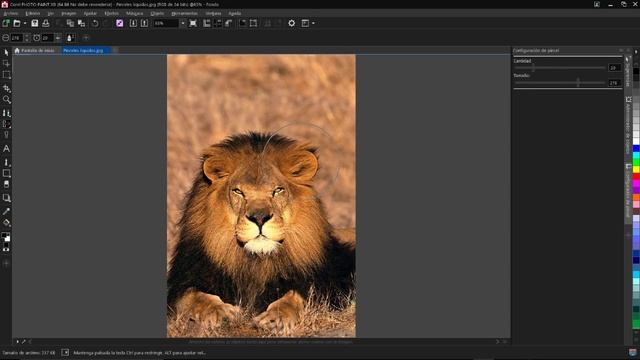
Task: Select the Pick tool arrow in the toolbox
Action: pos(6,53)
